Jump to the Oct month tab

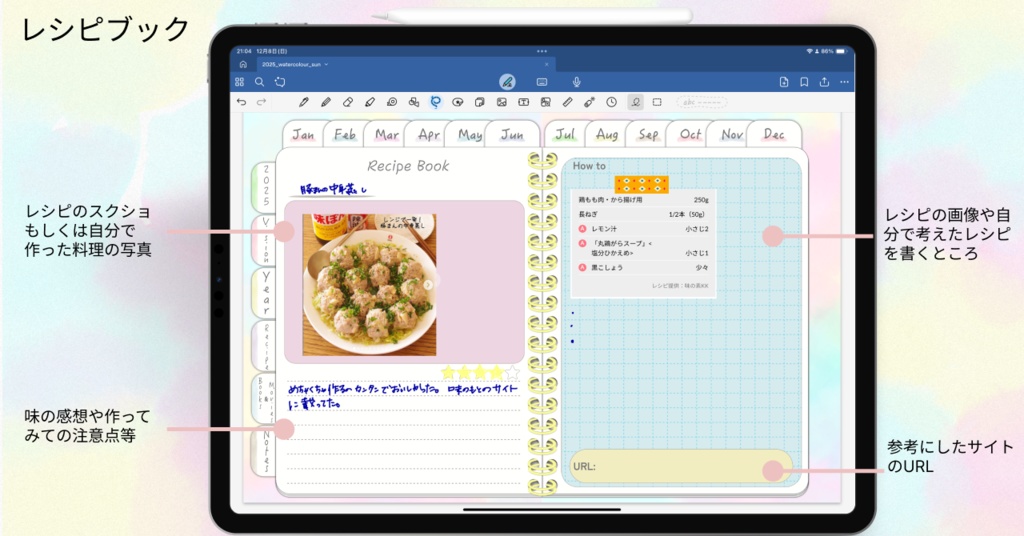(690, 134)
